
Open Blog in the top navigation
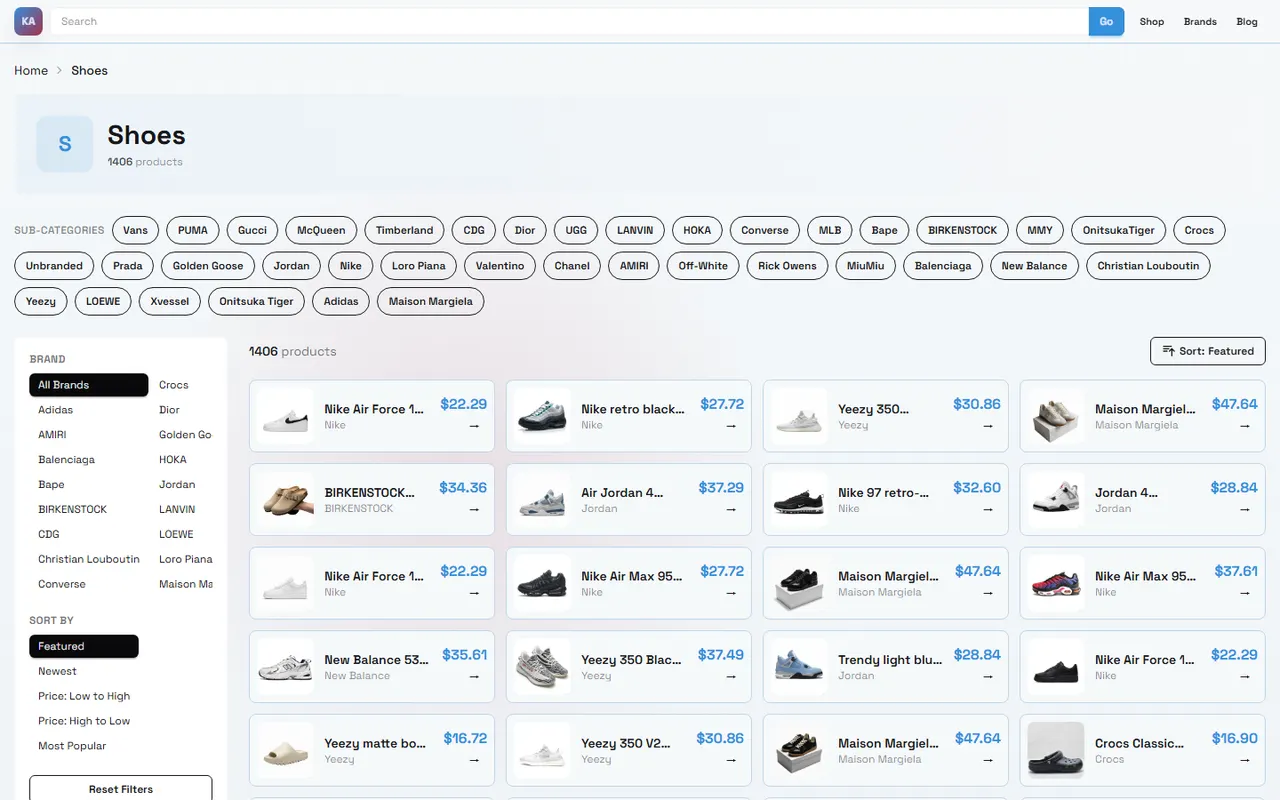(1247, 21)
